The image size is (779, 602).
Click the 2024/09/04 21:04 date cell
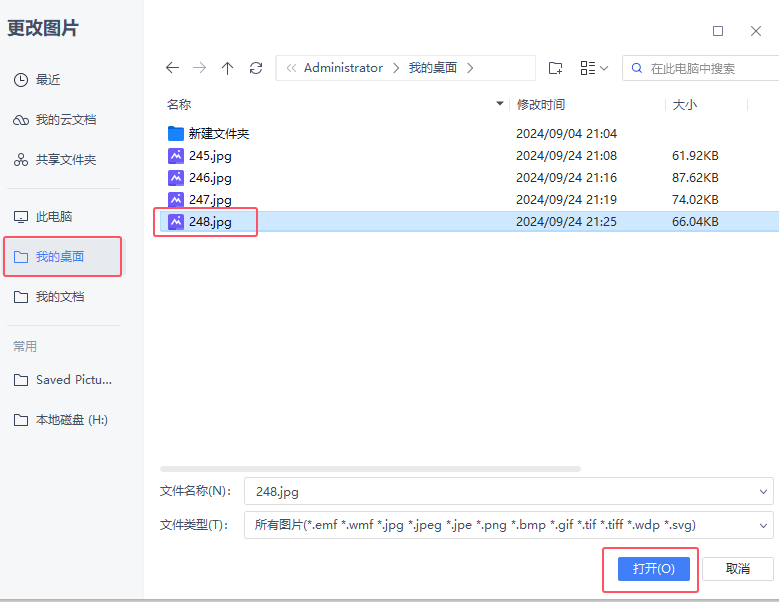(x=566, y=134)
